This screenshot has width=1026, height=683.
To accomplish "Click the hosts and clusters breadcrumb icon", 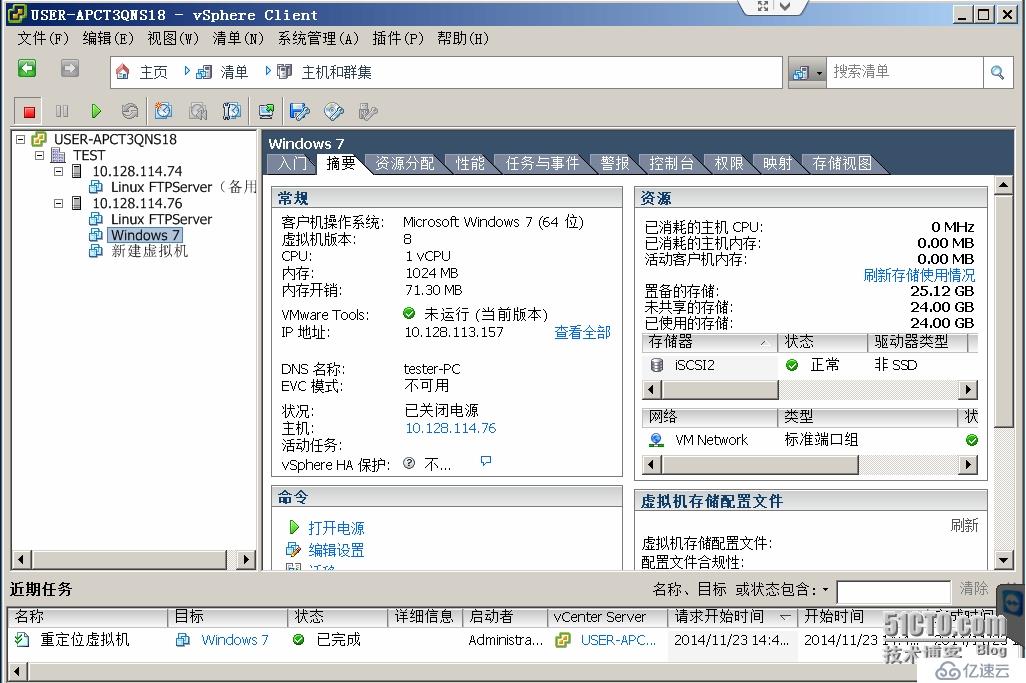I will click(284, 72).
